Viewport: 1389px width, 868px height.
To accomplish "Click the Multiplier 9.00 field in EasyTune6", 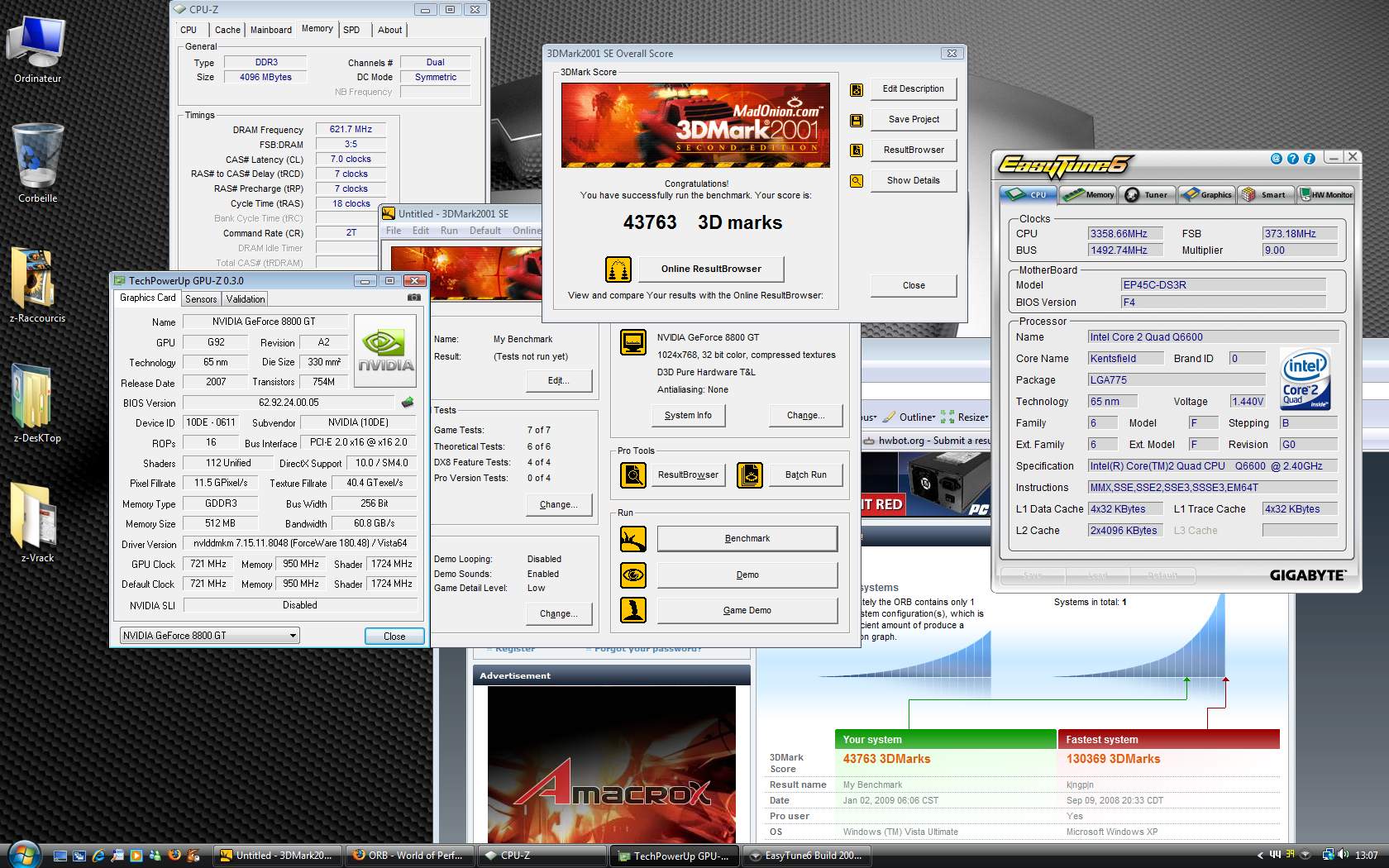I will 1300,250.
